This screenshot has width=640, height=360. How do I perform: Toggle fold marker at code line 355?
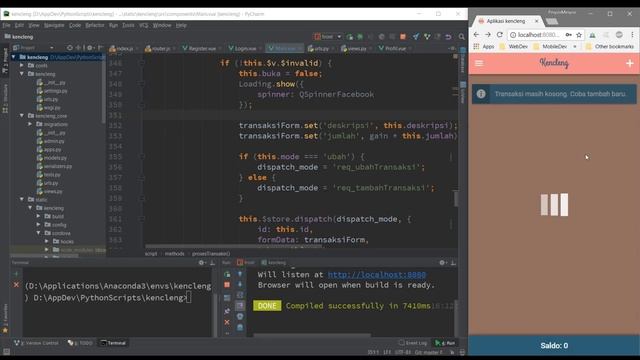[x=142, y=157]
